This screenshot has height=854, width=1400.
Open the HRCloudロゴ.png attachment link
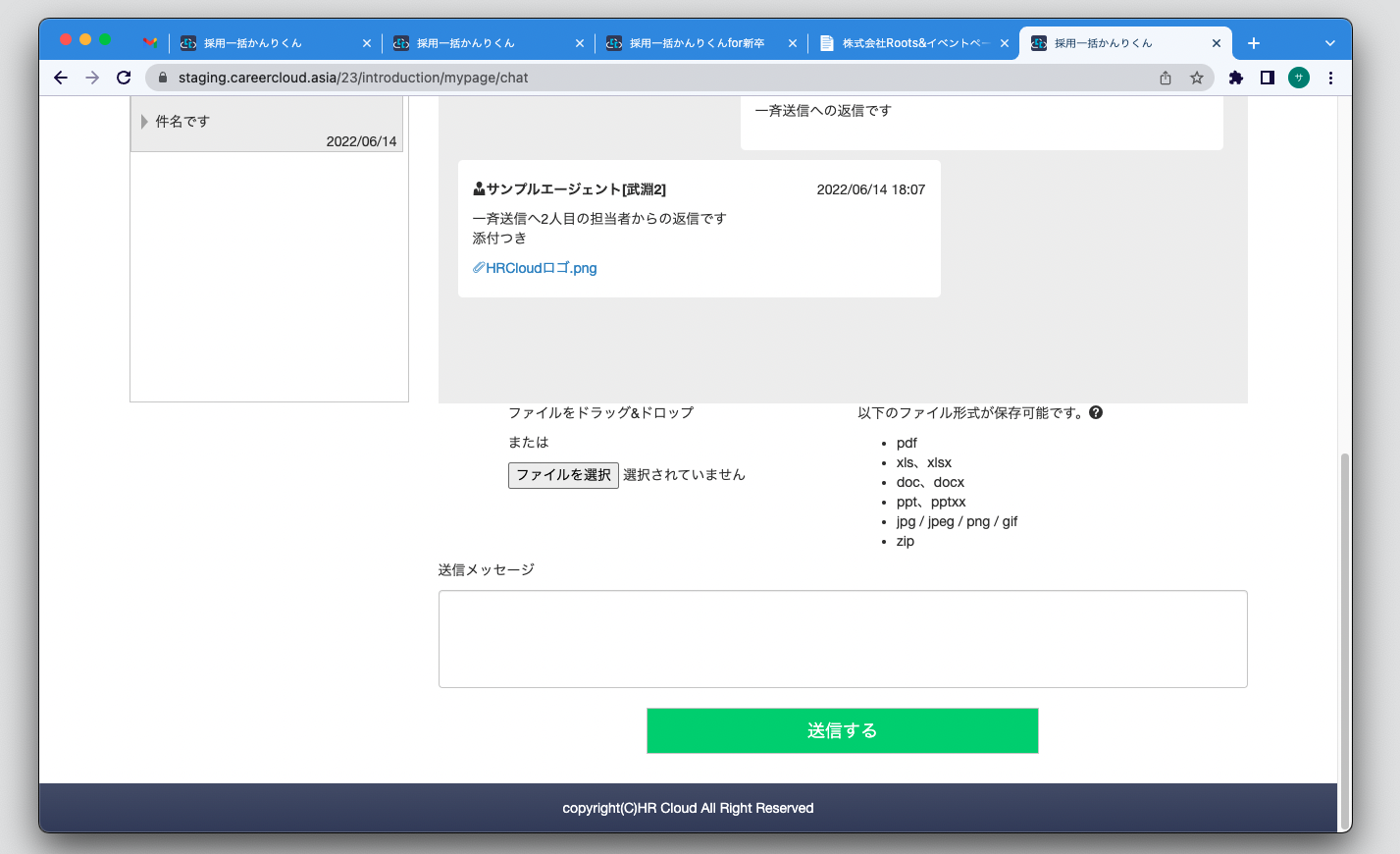click(540, 267)
